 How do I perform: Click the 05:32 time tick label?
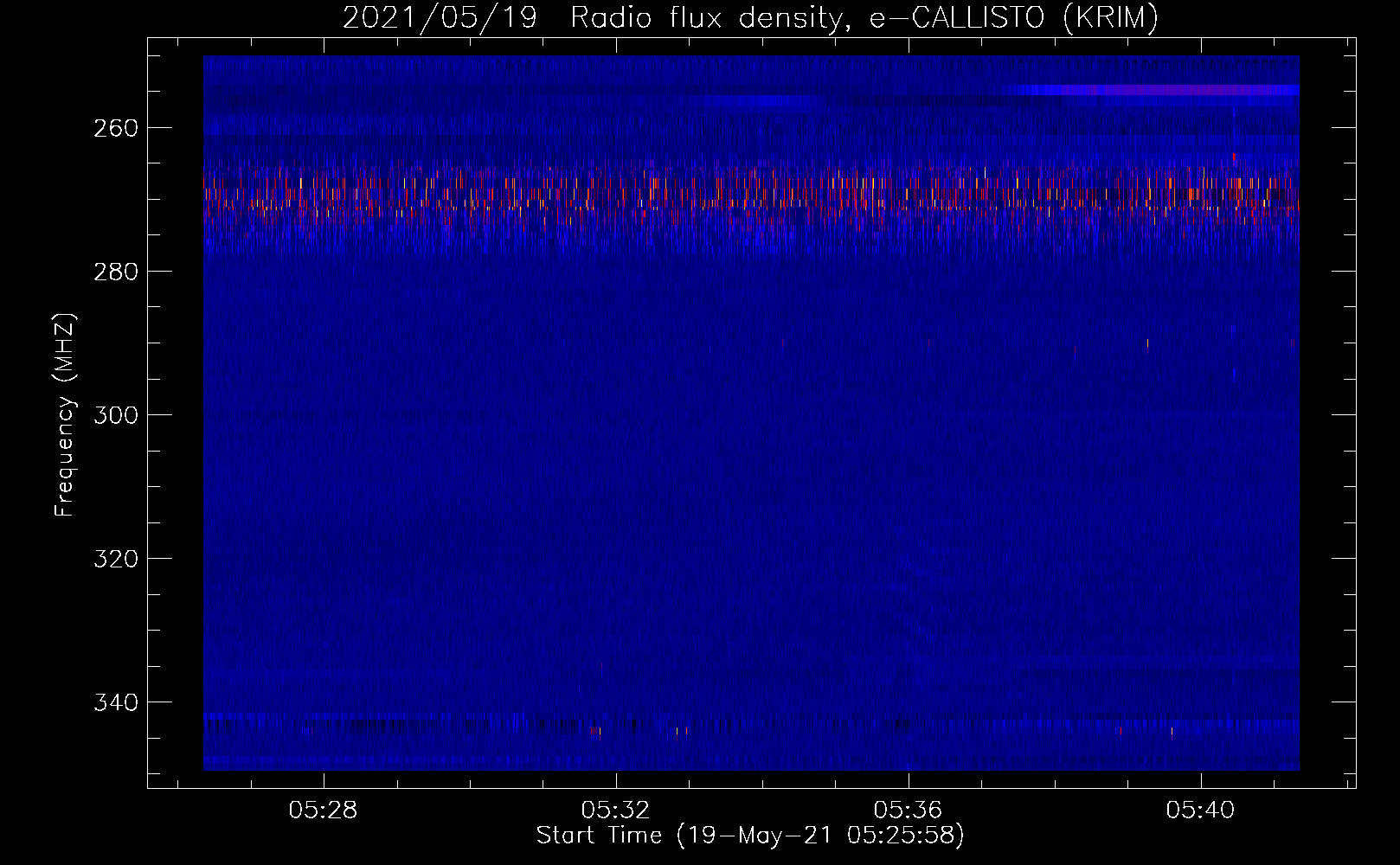tap(616, 811)
